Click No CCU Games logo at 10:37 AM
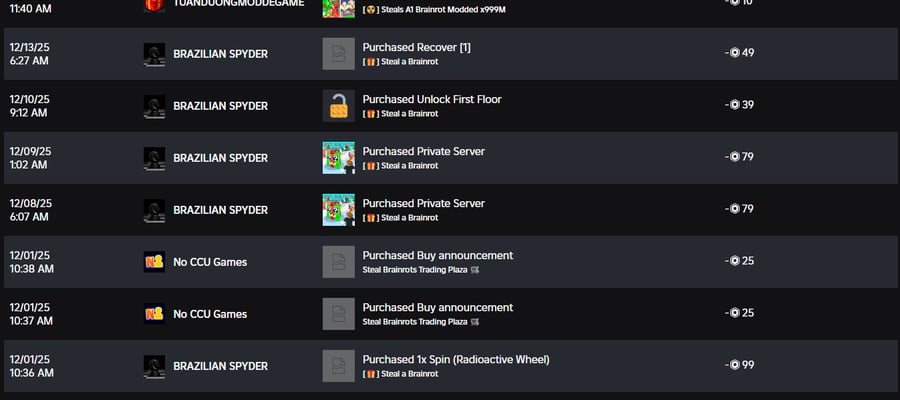 [x=154, y=314]
